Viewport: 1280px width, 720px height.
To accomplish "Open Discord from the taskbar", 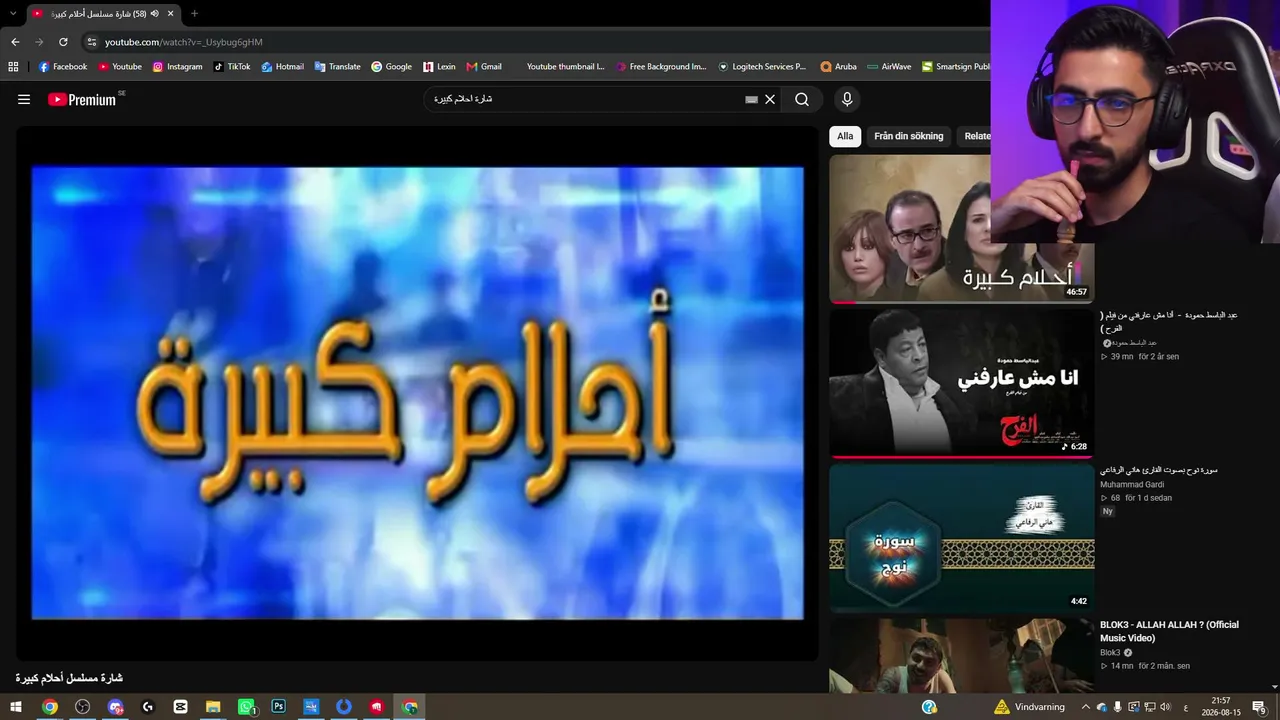I will 115,707.
